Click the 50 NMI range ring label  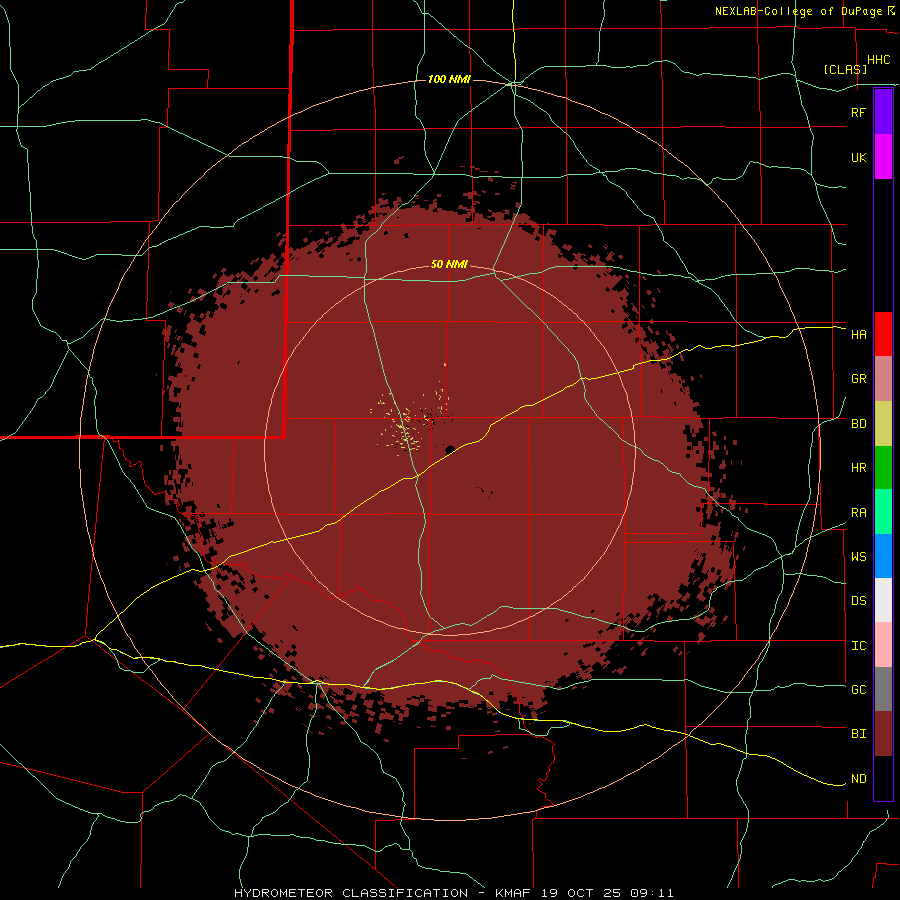click(449, 265)
